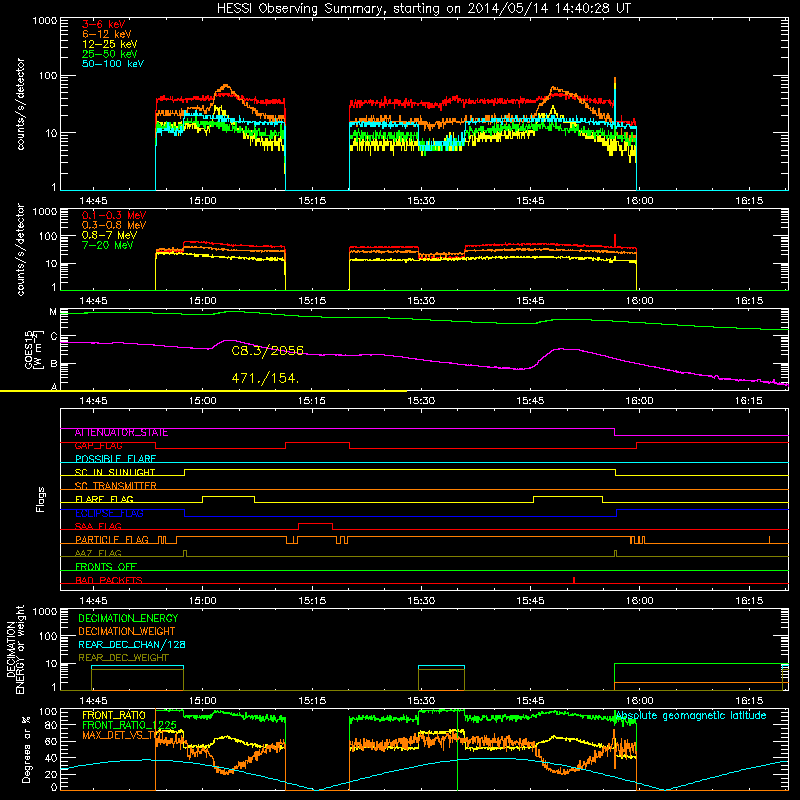Select the BAD_PACKETS flag label
Viewport: 800px width, 800px height.
point(109,580)
